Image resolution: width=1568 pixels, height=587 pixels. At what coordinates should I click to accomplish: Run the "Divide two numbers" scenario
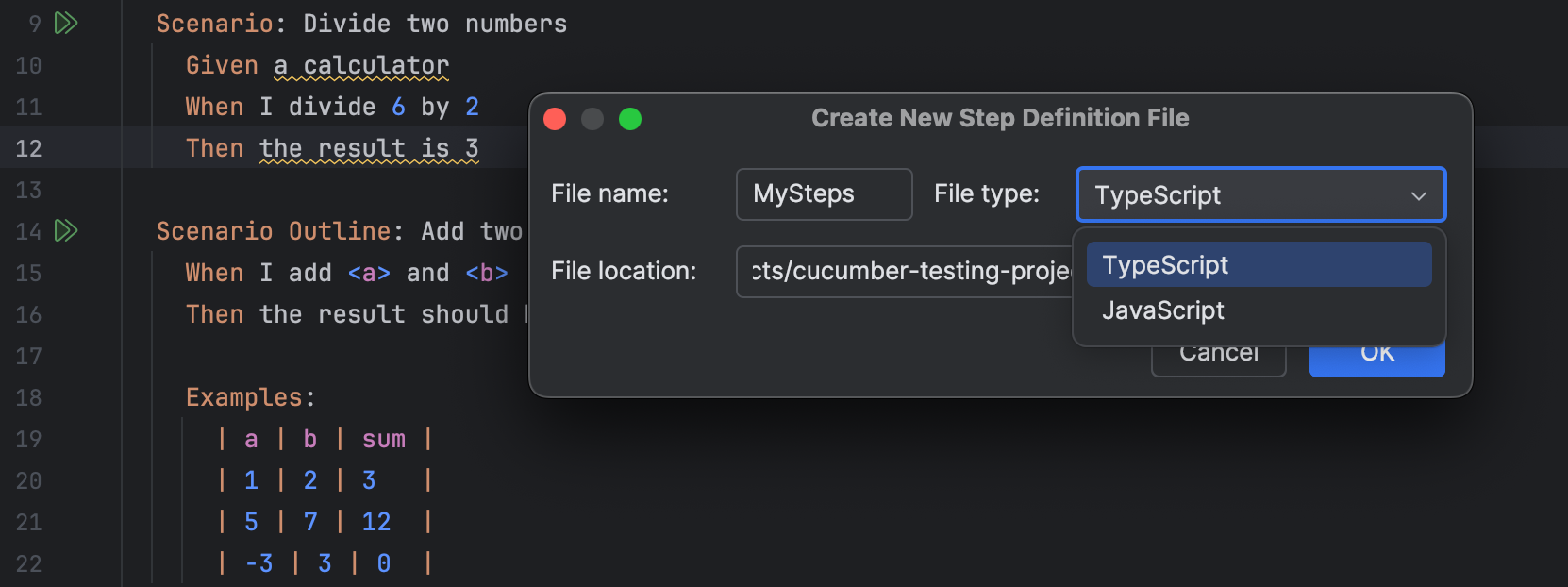click(x=65, y=24)
